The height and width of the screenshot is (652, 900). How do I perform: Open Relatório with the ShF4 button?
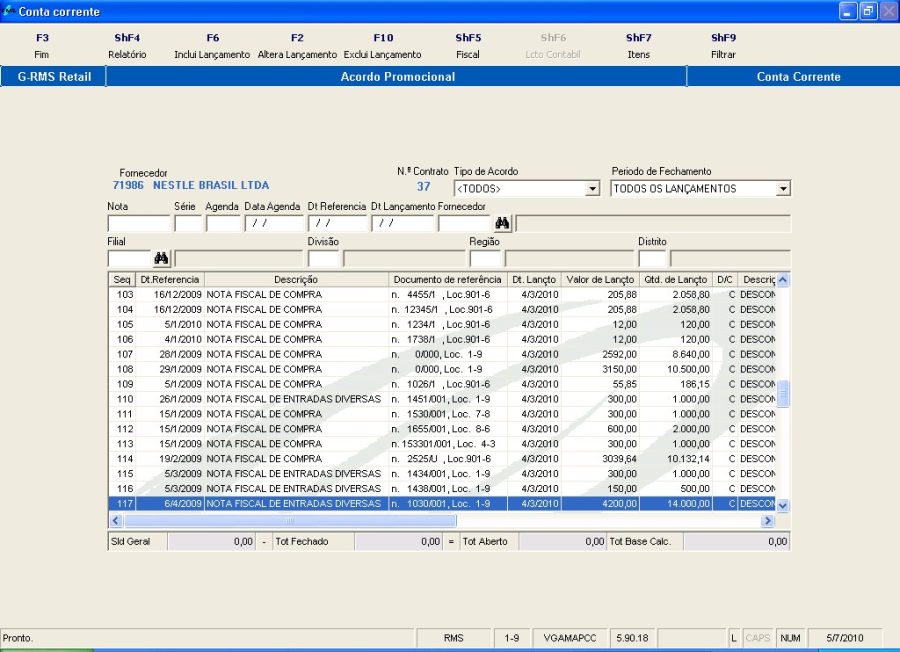coord(127,46)
